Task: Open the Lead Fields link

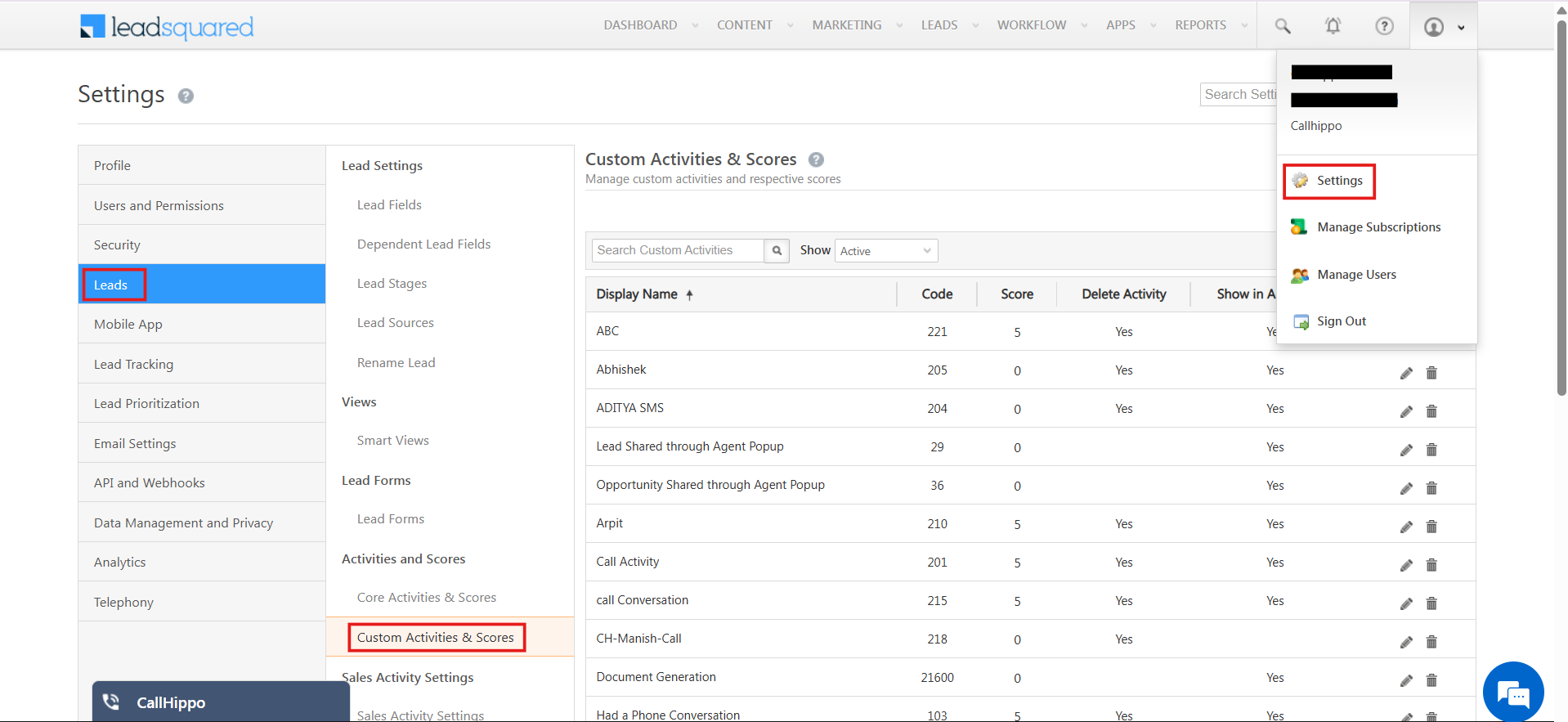Action: pyautogui.click(x=389, y=204)
